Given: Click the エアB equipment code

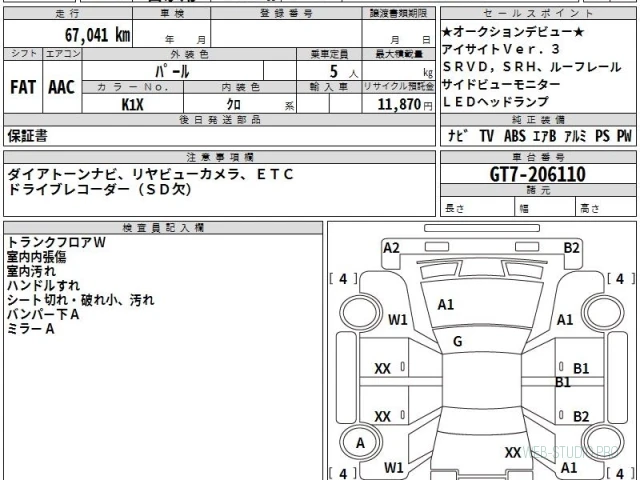Looking at the screenshot, I should 544,136.
